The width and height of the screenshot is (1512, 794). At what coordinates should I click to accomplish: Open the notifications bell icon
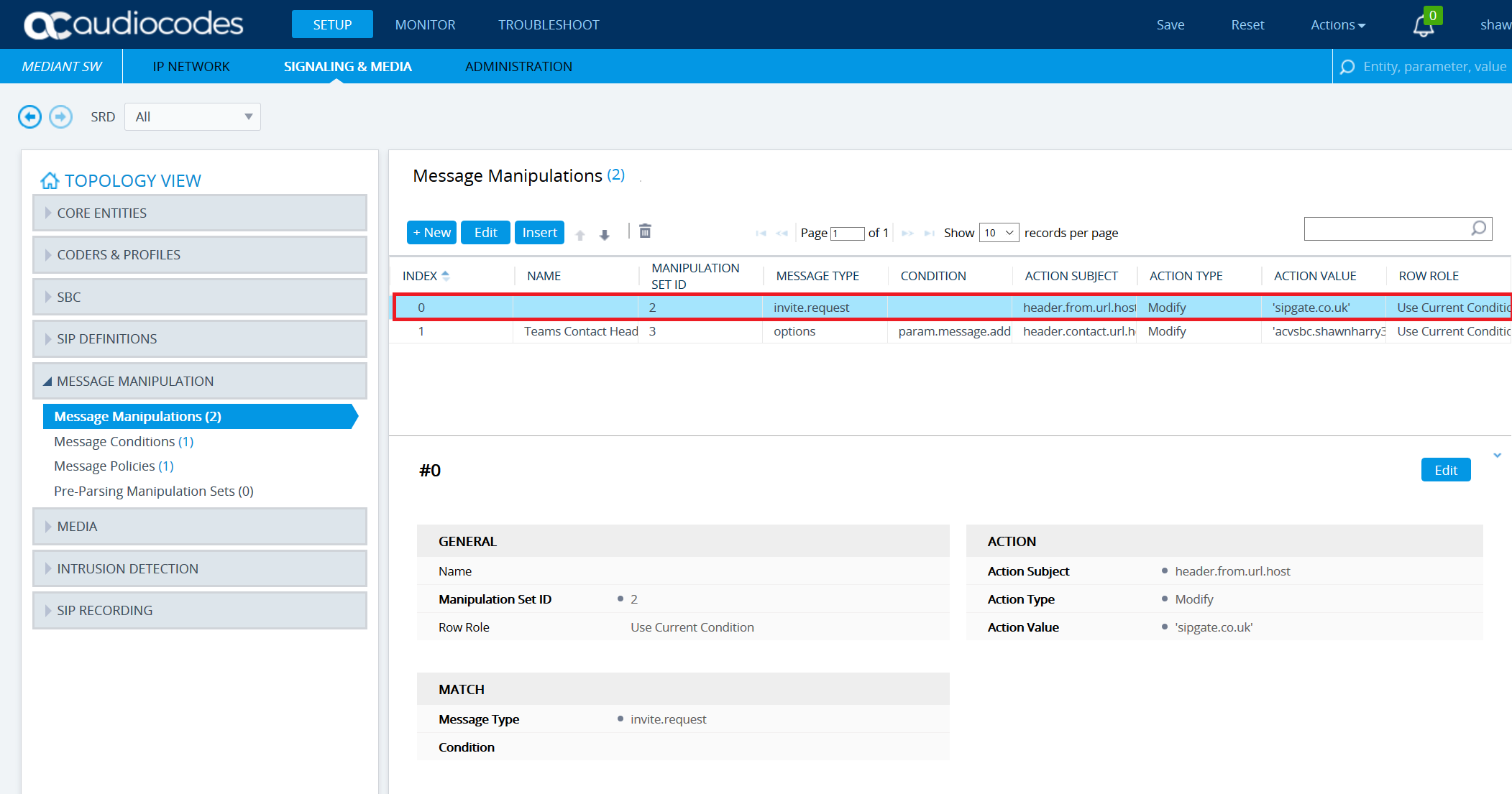1423,26
